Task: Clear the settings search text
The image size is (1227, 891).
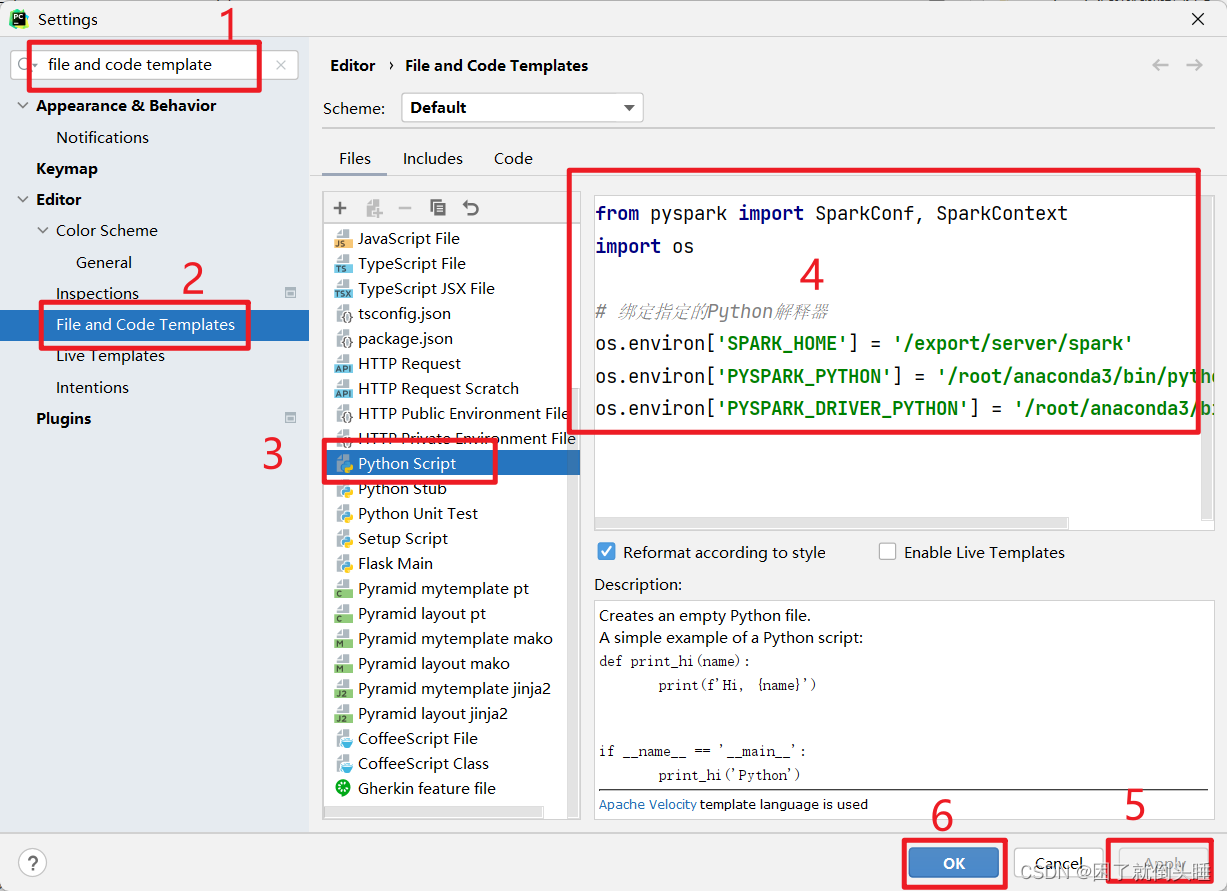Action: pyautogui.click(x=281, y=65)
